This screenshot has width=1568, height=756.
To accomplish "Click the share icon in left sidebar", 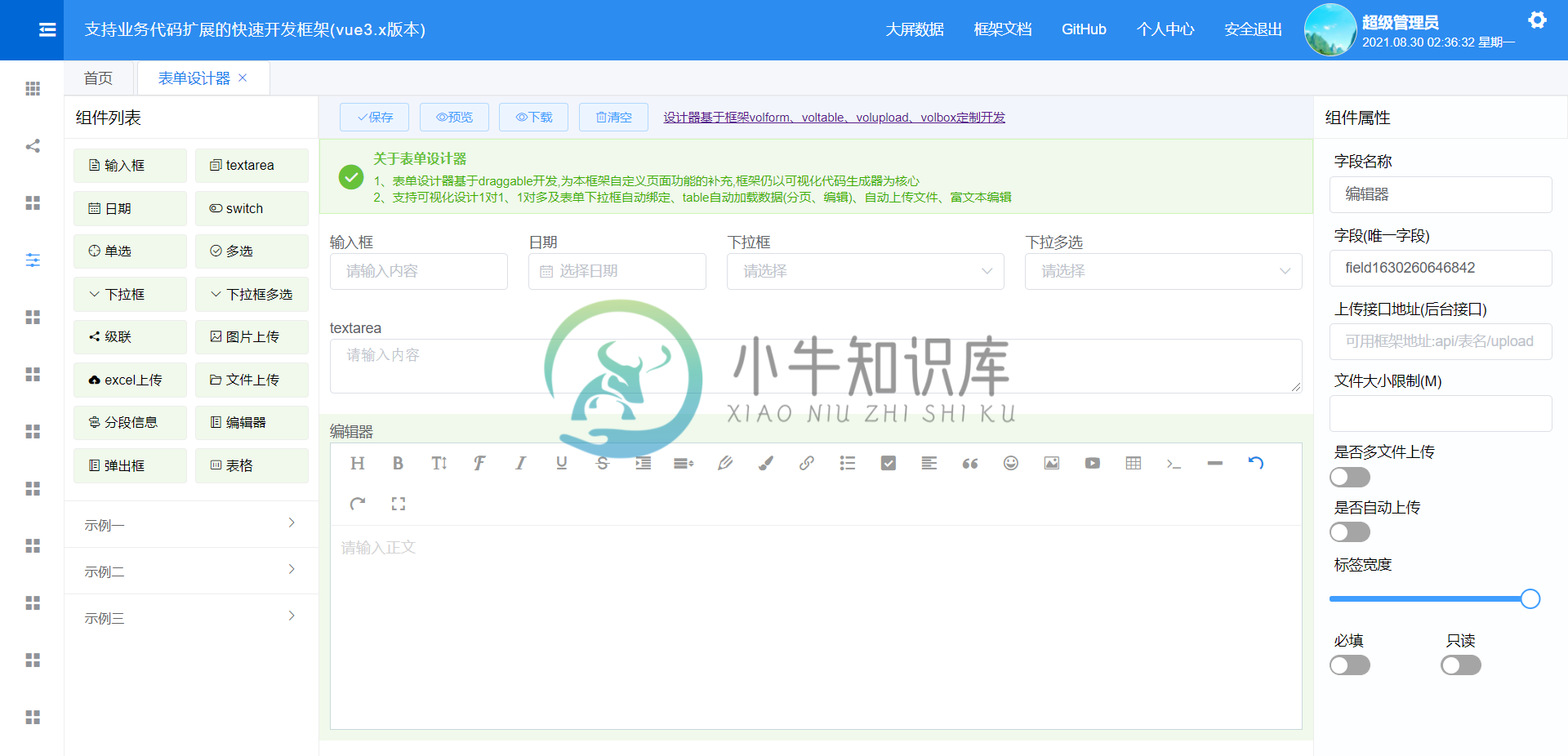I will coord(33,146).
